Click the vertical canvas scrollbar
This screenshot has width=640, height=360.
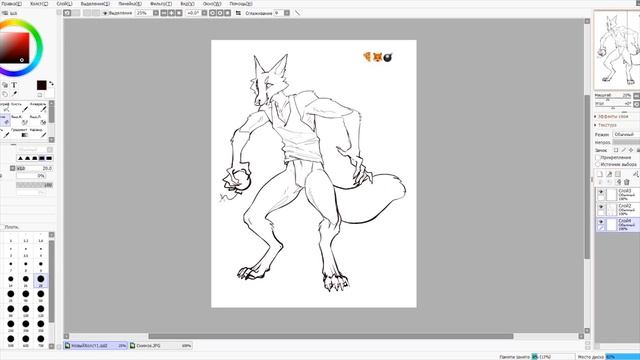587,176
